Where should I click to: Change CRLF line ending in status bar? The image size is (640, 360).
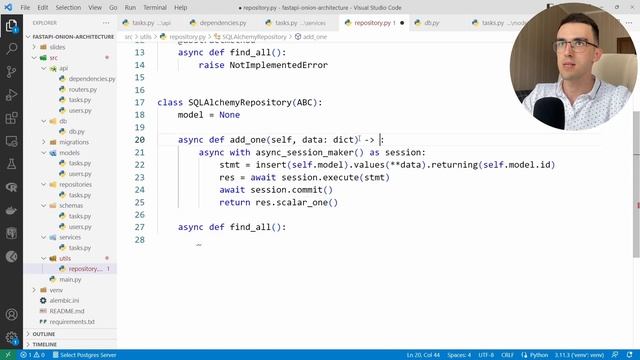[507, 355]
